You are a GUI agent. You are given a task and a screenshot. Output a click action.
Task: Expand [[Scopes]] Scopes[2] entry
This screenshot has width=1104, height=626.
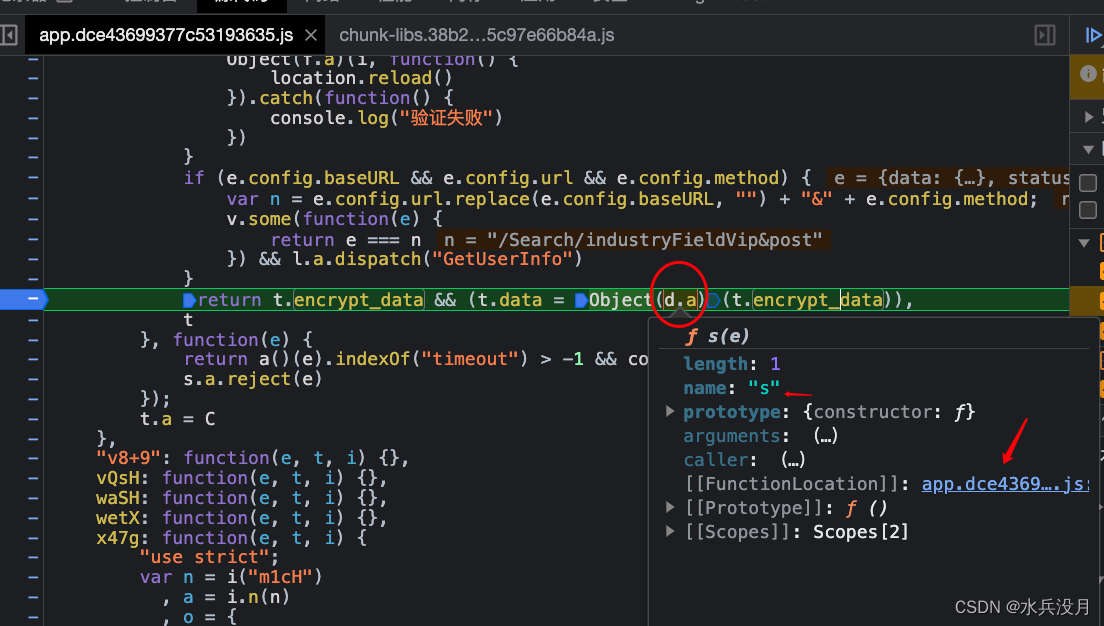coord(671,531)
